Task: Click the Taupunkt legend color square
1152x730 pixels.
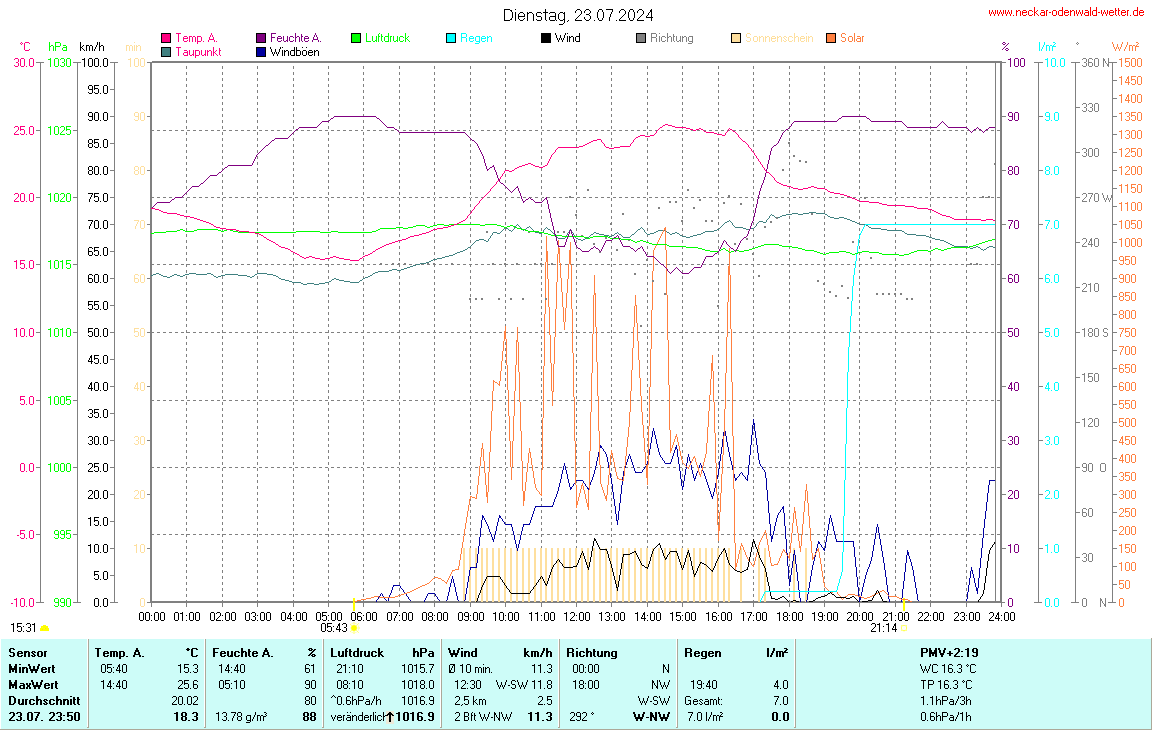Action: [x=166, y=51]
